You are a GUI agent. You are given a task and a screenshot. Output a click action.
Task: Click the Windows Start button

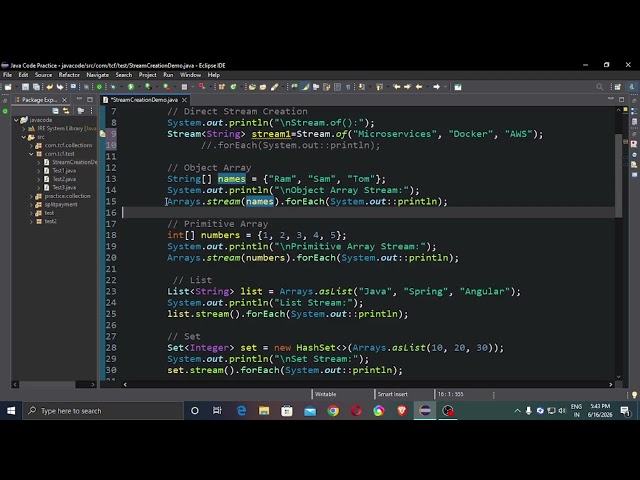(x=11, y=411)
